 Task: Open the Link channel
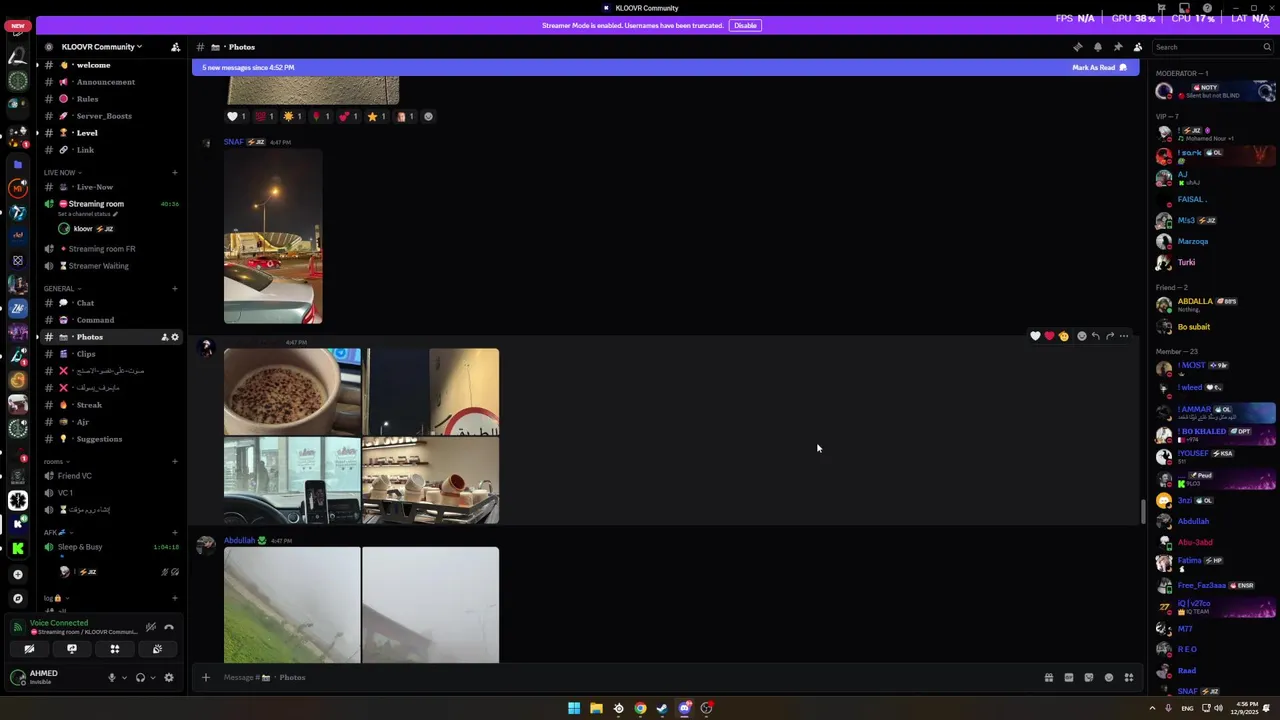point(85,150)
